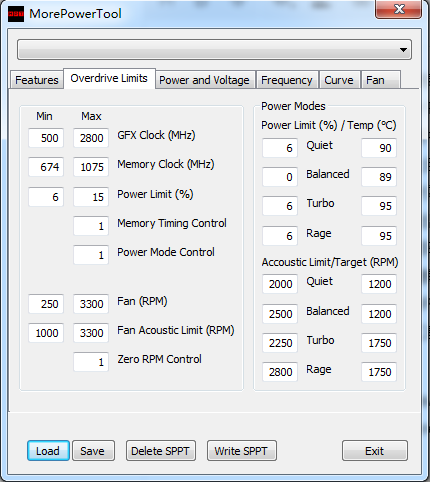Click Delete SPPT button

pos(161,451)
